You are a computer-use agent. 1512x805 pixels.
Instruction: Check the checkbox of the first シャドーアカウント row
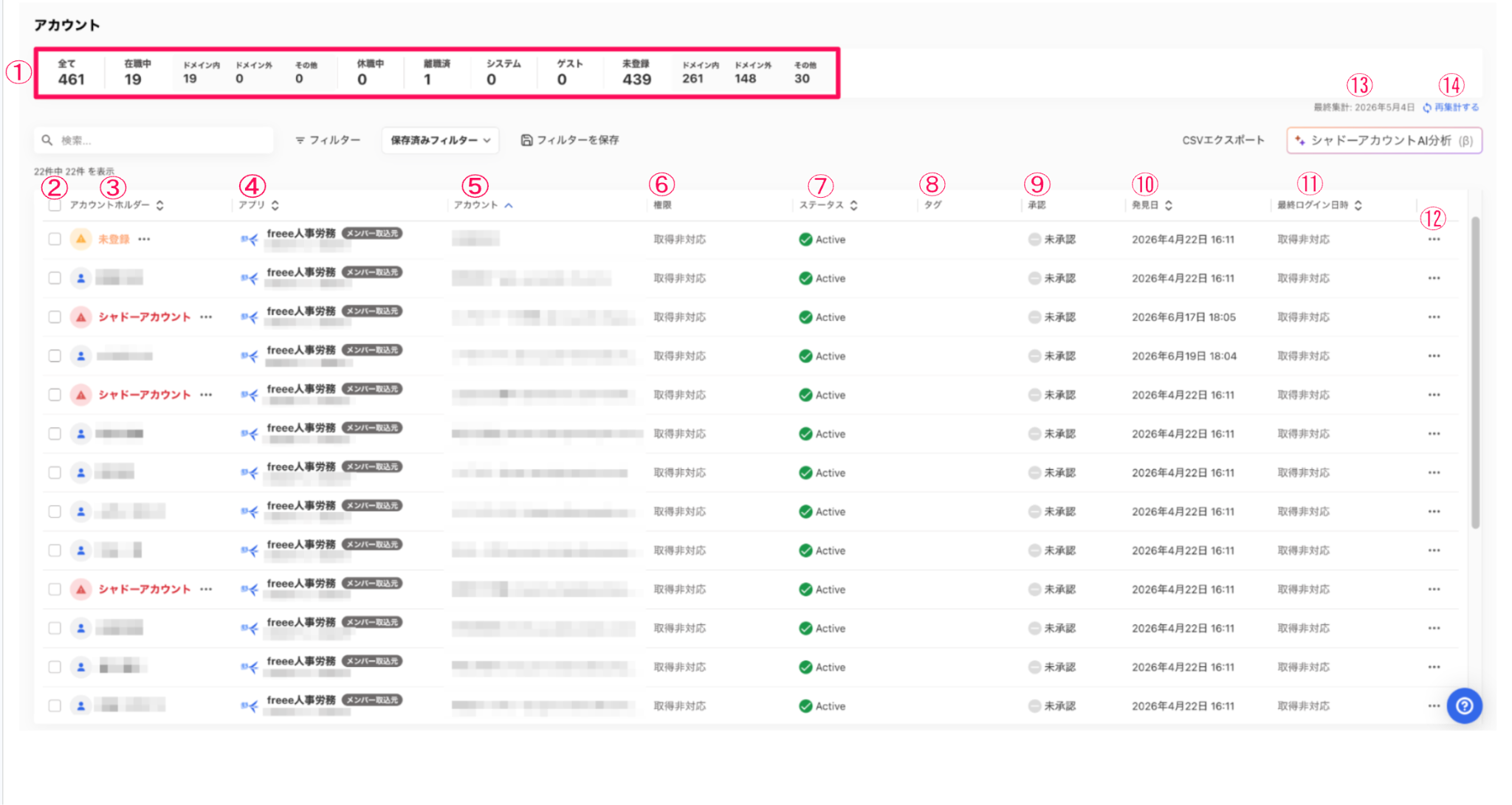pos(55,317)
